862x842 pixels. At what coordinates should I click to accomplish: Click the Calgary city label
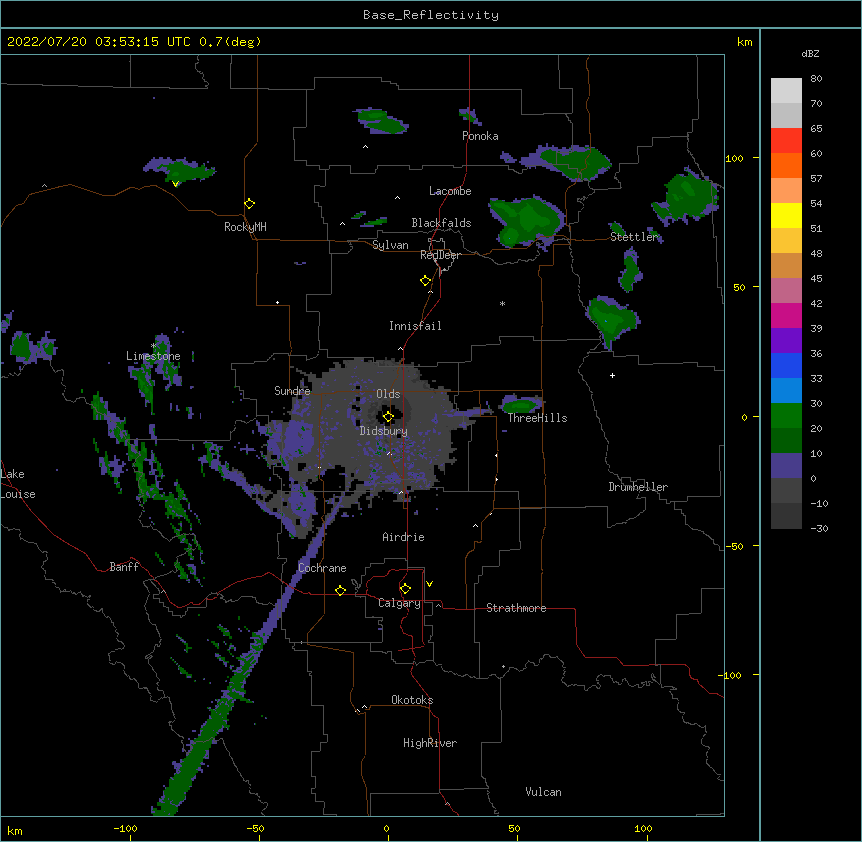coord(399,603)
